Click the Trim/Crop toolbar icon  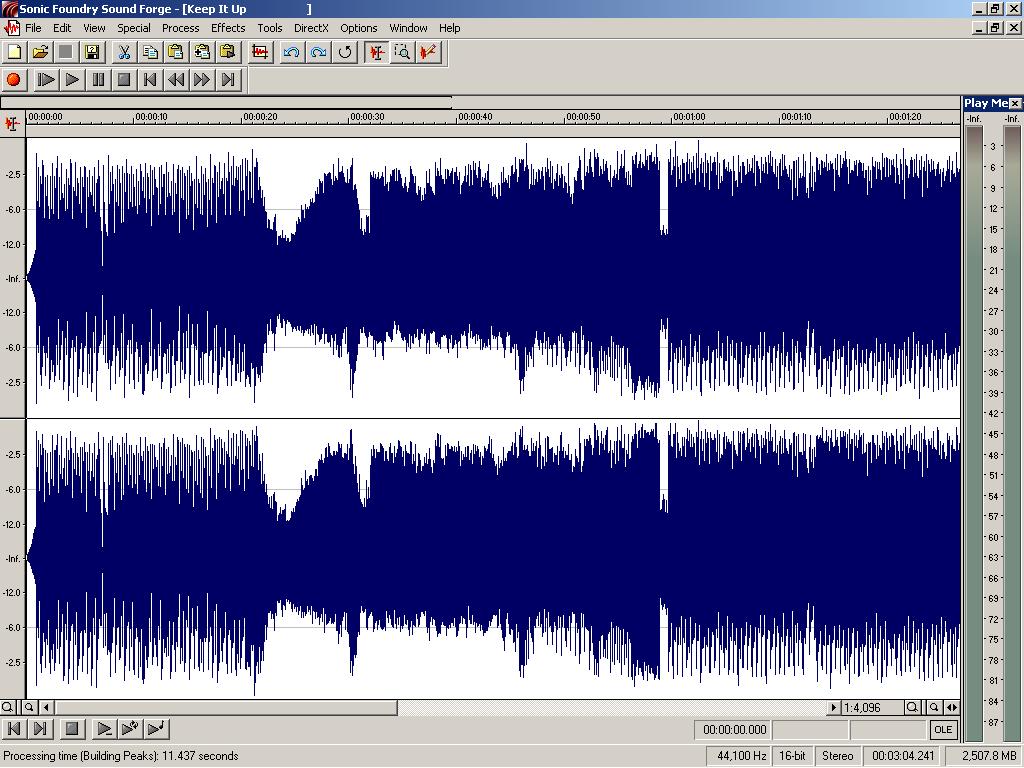pos(260,52)
